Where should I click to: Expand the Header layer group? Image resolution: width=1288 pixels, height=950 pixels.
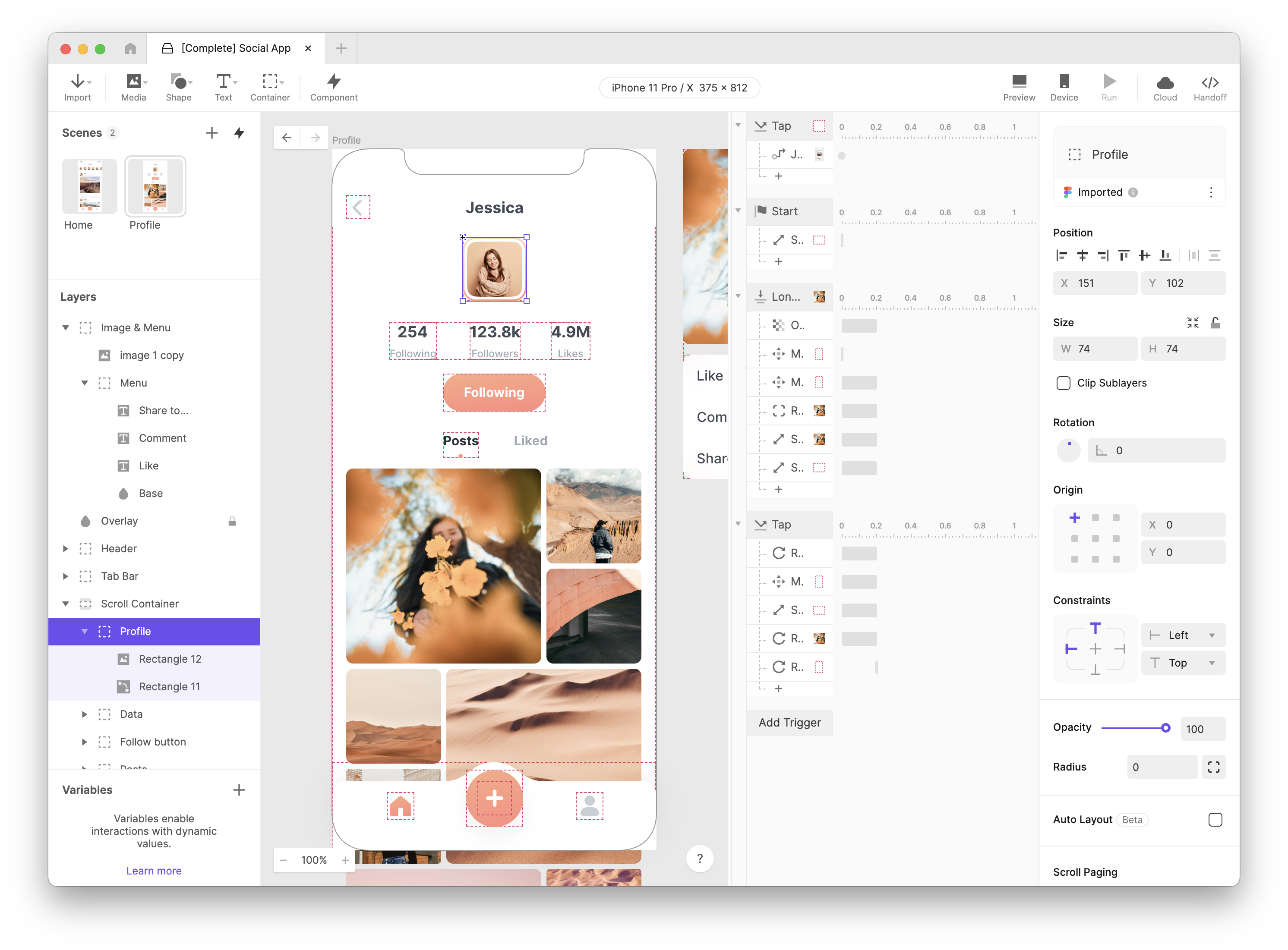pyautogui.click(x=66, y=549)
